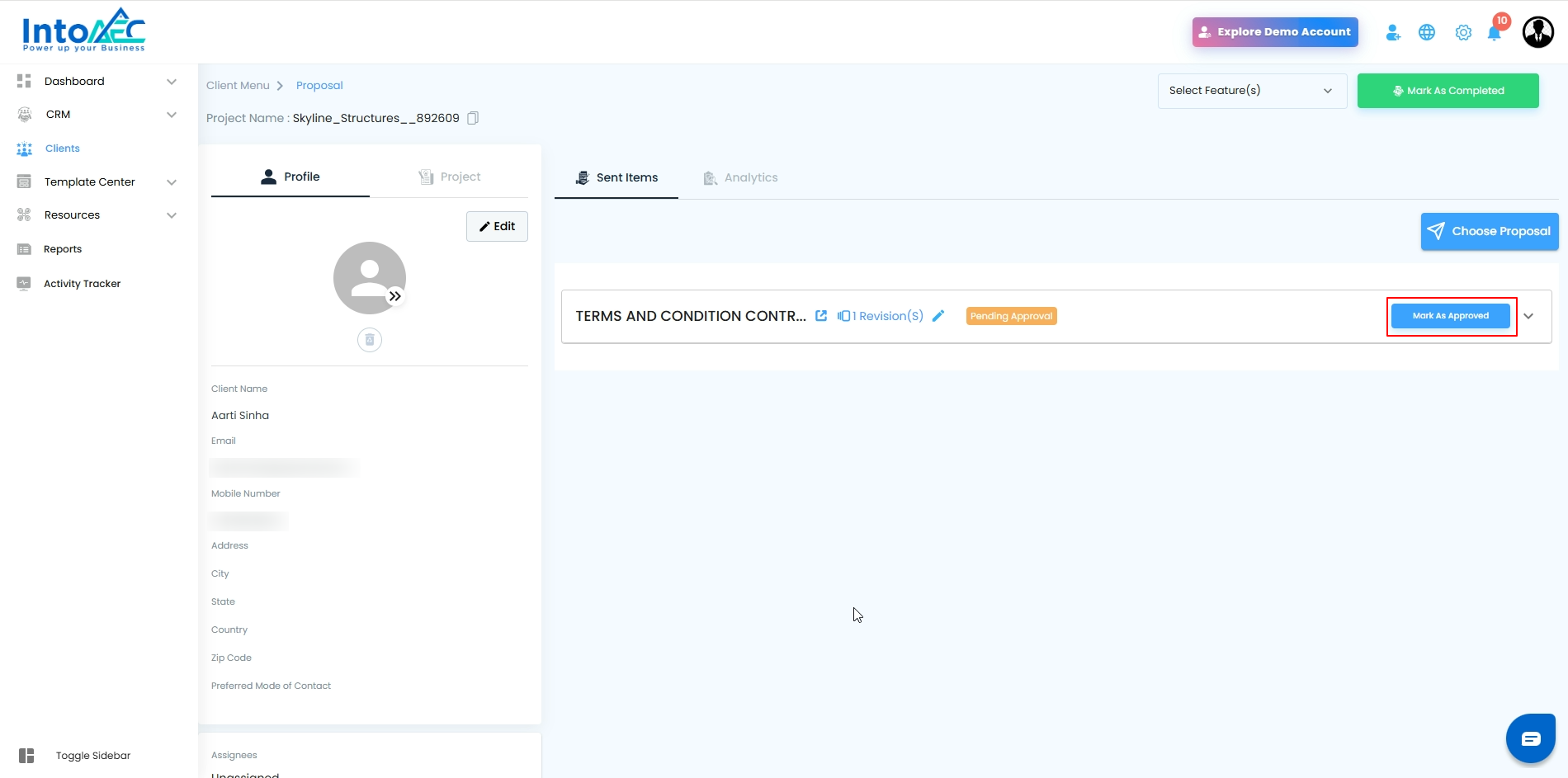Select the Sent Items tab
Image resolution: width=1568 pixels, height=778 pixels.
[616, 177]
